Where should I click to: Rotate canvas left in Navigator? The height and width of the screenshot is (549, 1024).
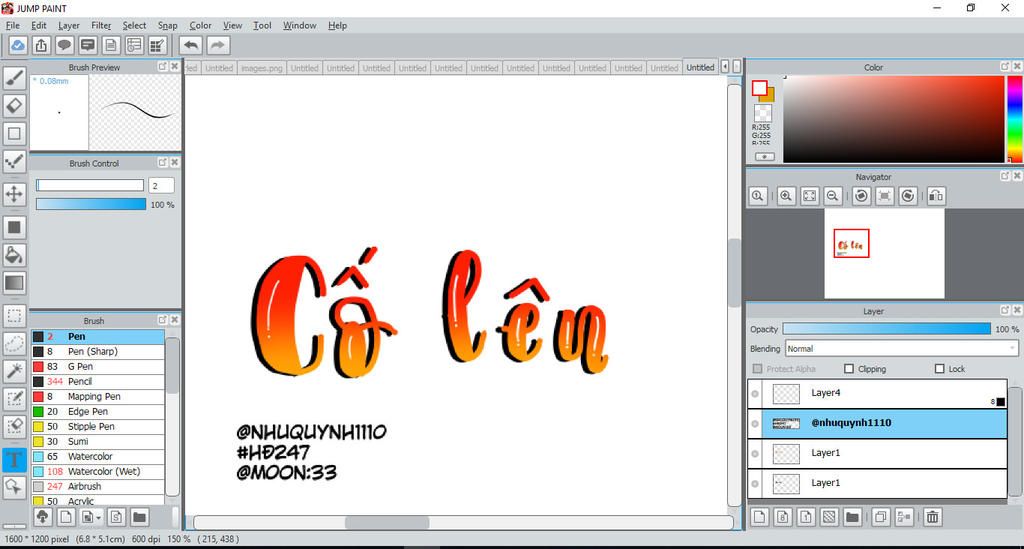click(861, 196)
